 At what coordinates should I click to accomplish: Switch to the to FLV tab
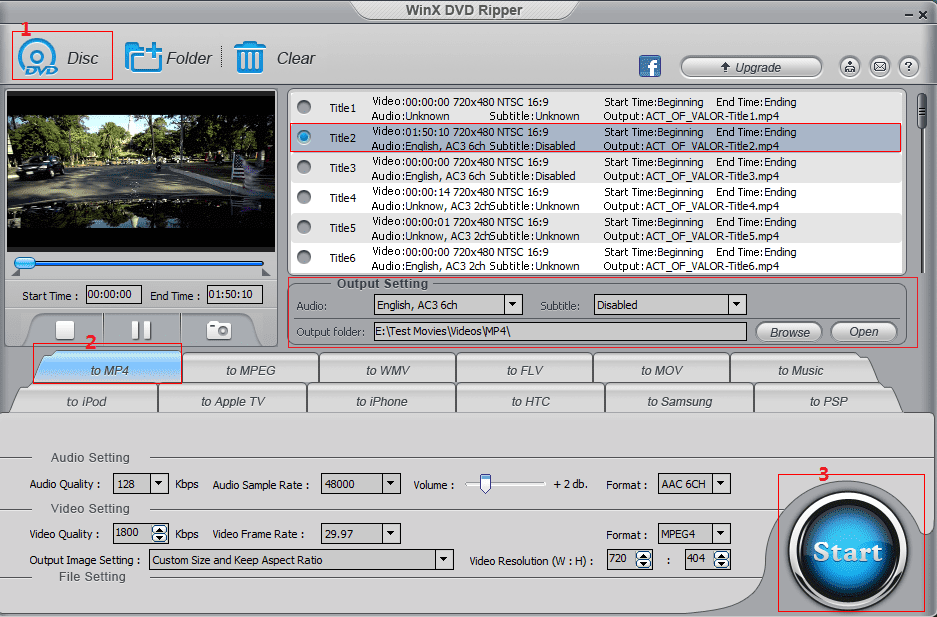pyautogui.click(x=525, y=370)
